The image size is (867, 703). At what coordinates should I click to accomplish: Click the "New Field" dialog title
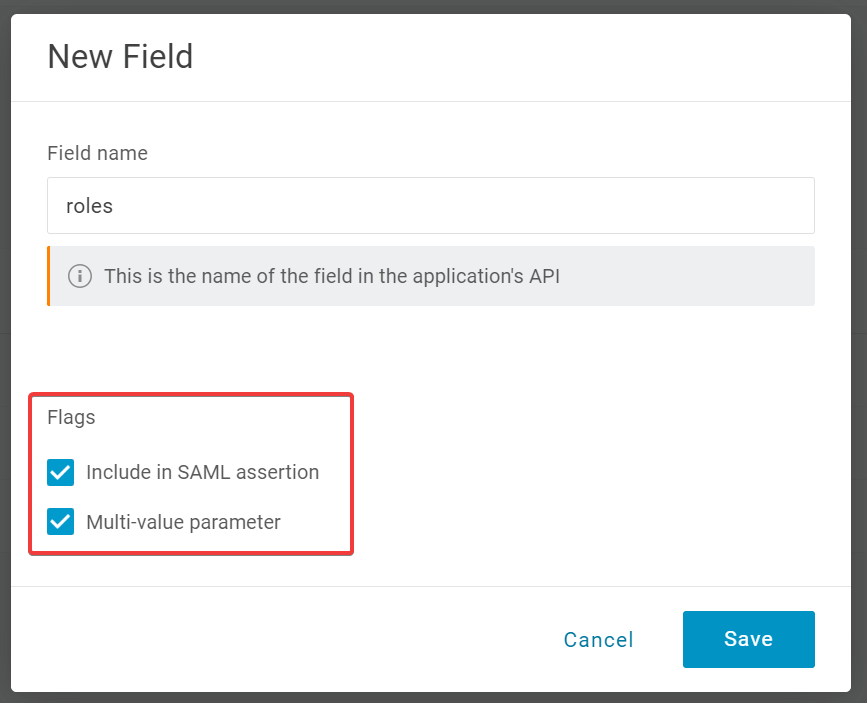(x=120, y=56)
